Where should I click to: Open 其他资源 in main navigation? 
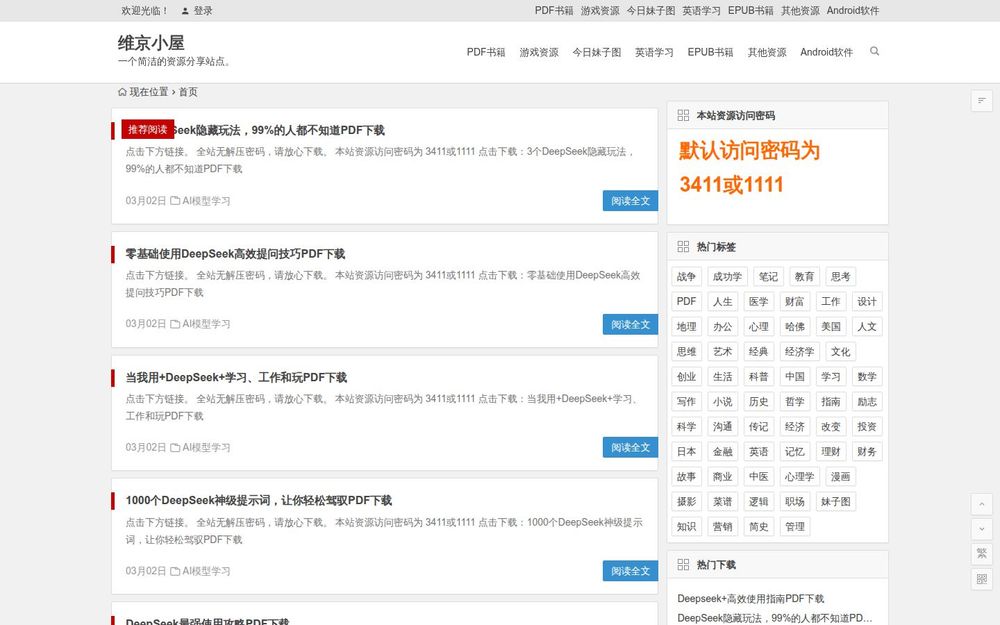click(x=767, y=52)
